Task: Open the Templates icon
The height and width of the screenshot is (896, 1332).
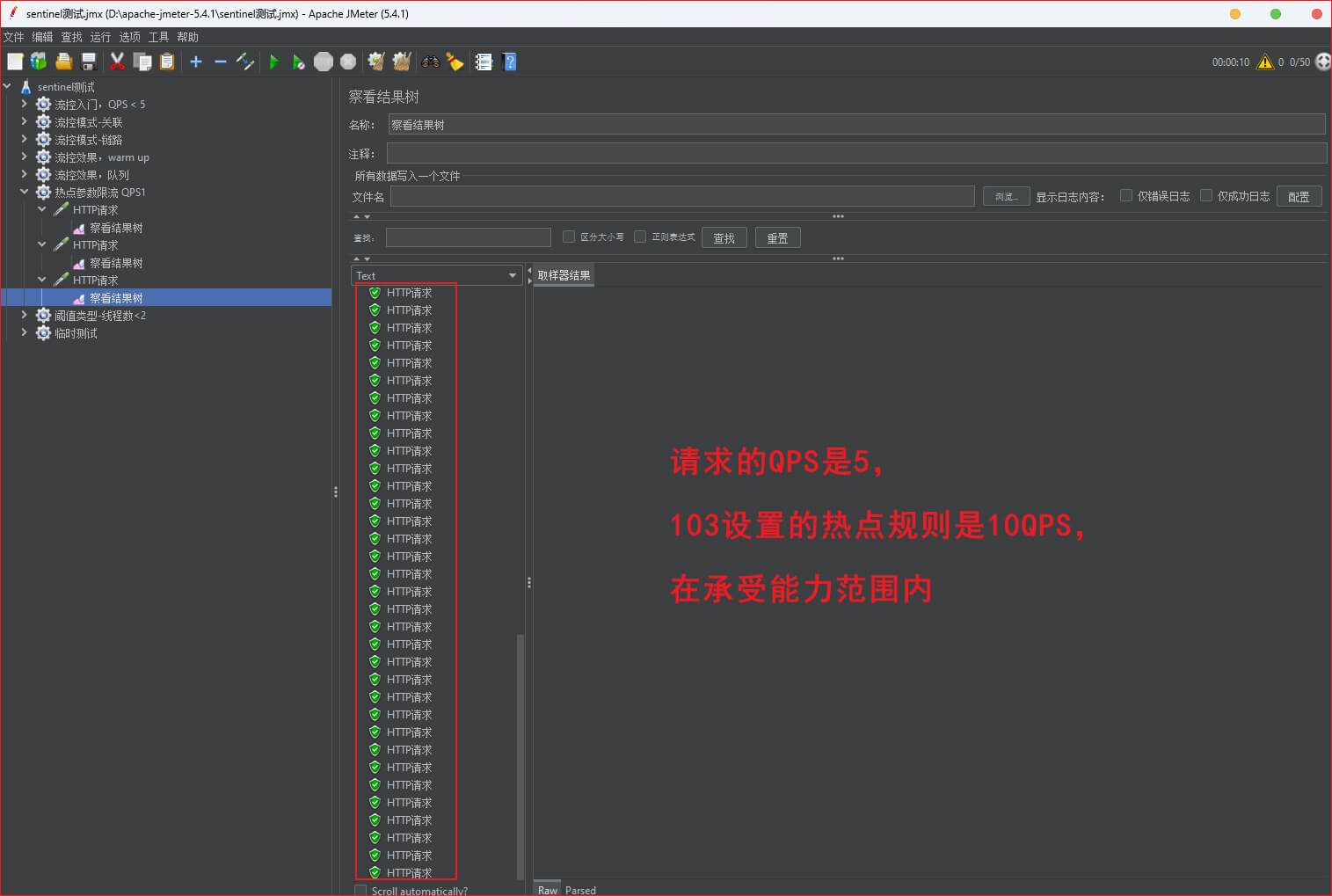Action: 39,62
